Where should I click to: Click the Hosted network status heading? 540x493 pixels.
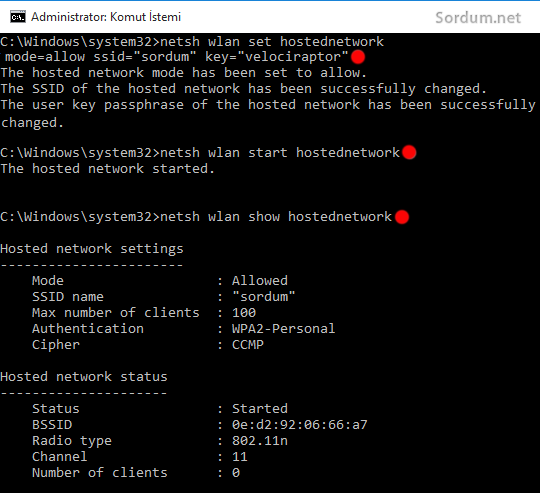84,377
